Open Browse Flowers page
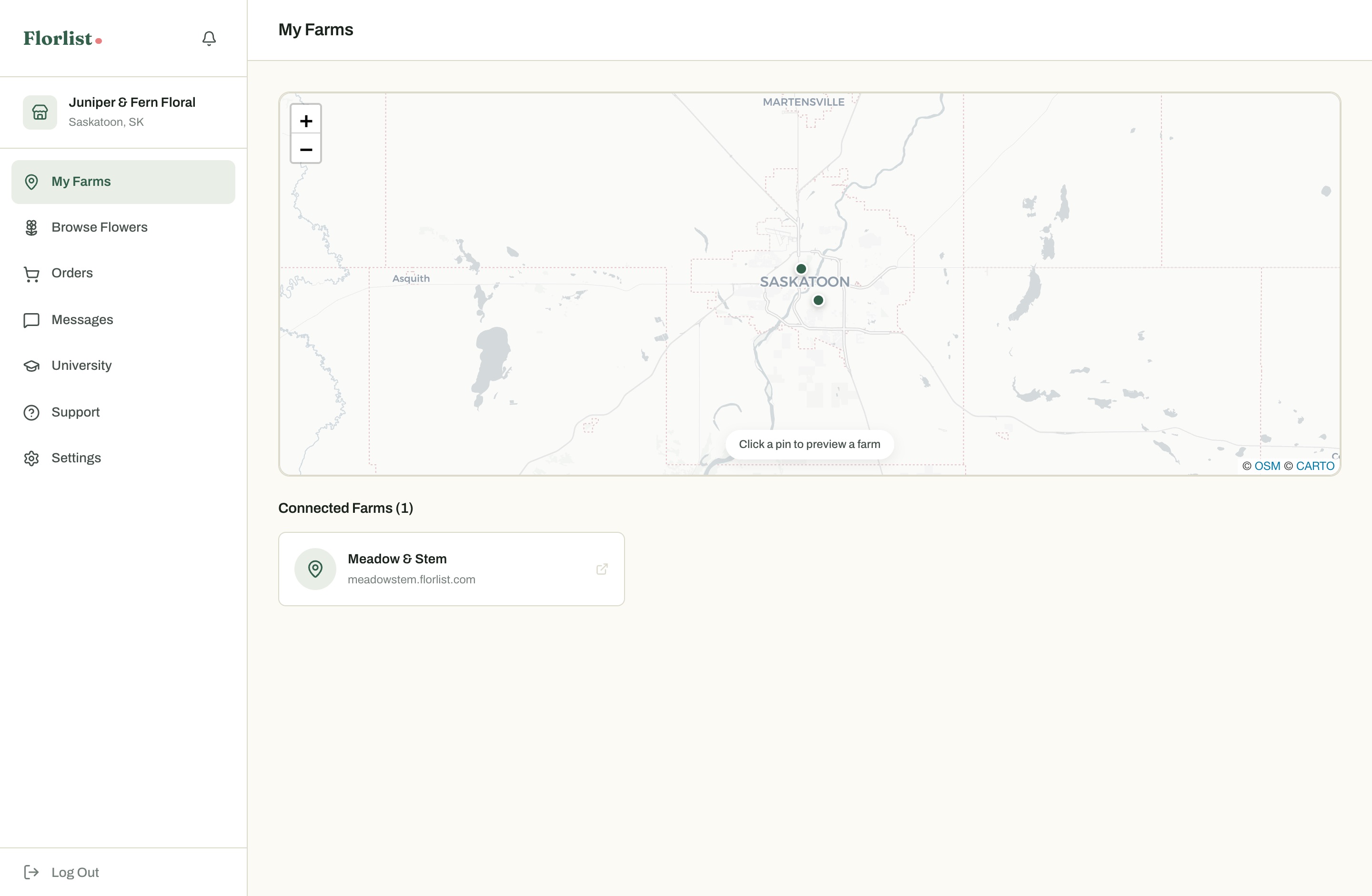1372x896 pixels. [123, 227]
